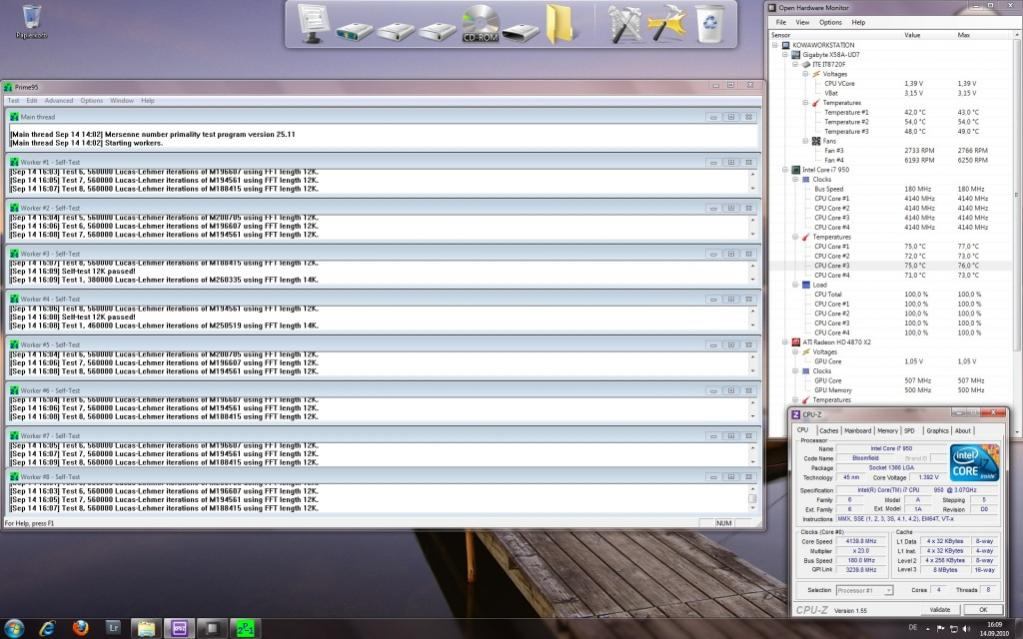Switch to the purple app taskbar button
Viewport: 1023px width, 639px height.
pos(179,628)
